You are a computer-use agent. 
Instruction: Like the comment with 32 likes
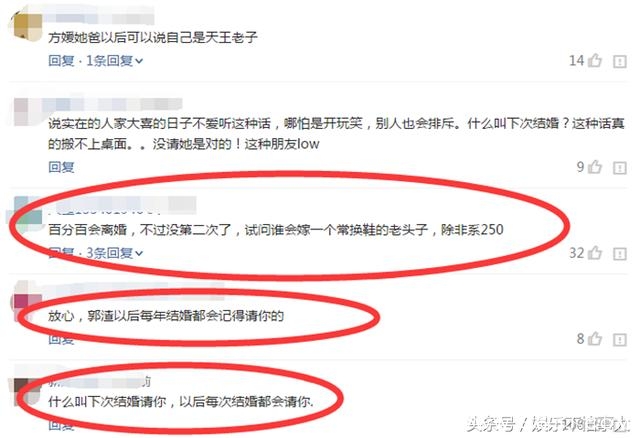[x=595, y=253]
